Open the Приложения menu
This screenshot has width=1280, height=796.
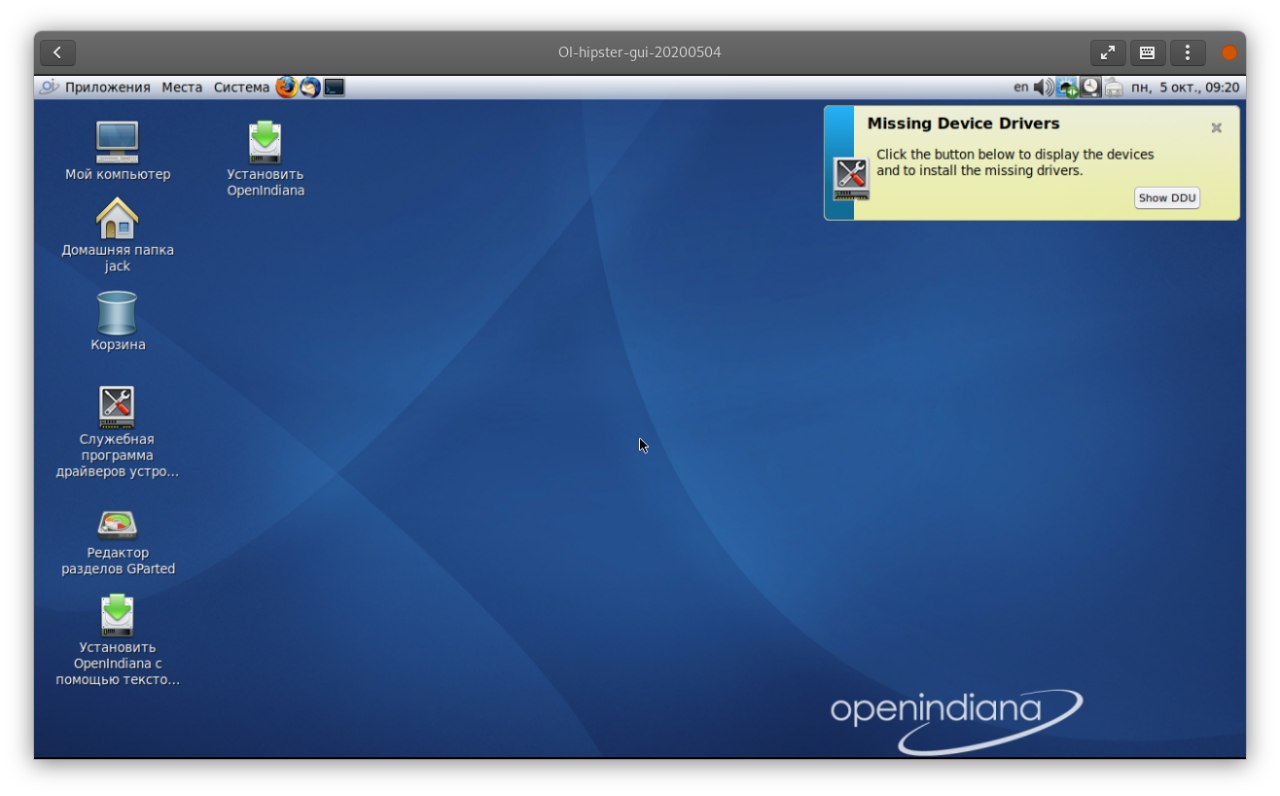[107, 87]
